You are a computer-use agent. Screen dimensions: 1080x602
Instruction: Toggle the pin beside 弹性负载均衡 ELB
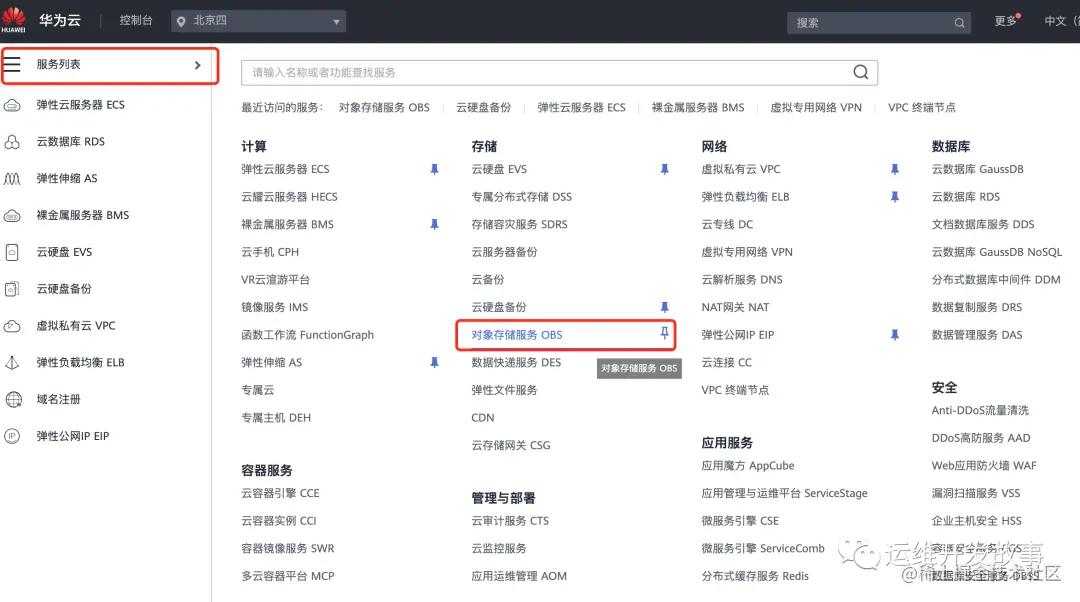point(894,196)
